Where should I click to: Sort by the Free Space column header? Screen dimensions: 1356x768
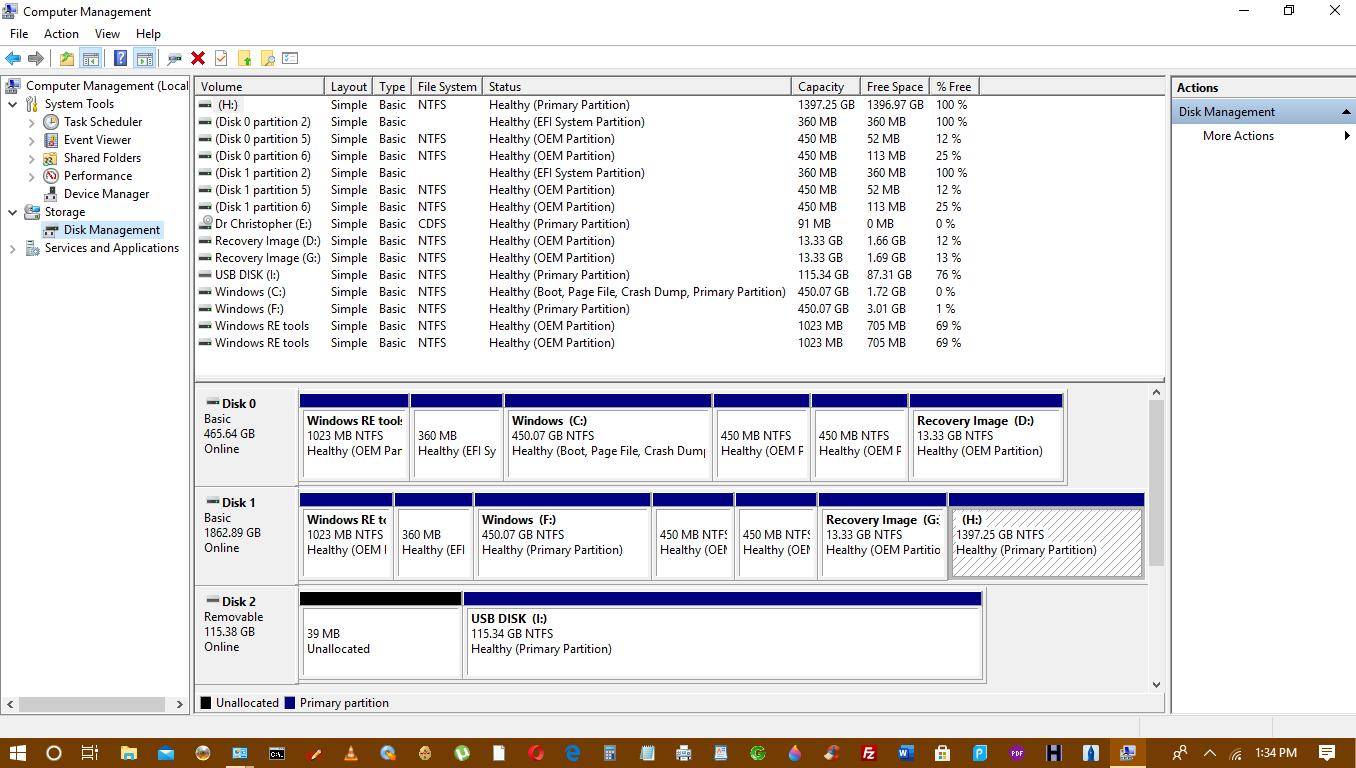pyautogui.click(x=895, y=87)
